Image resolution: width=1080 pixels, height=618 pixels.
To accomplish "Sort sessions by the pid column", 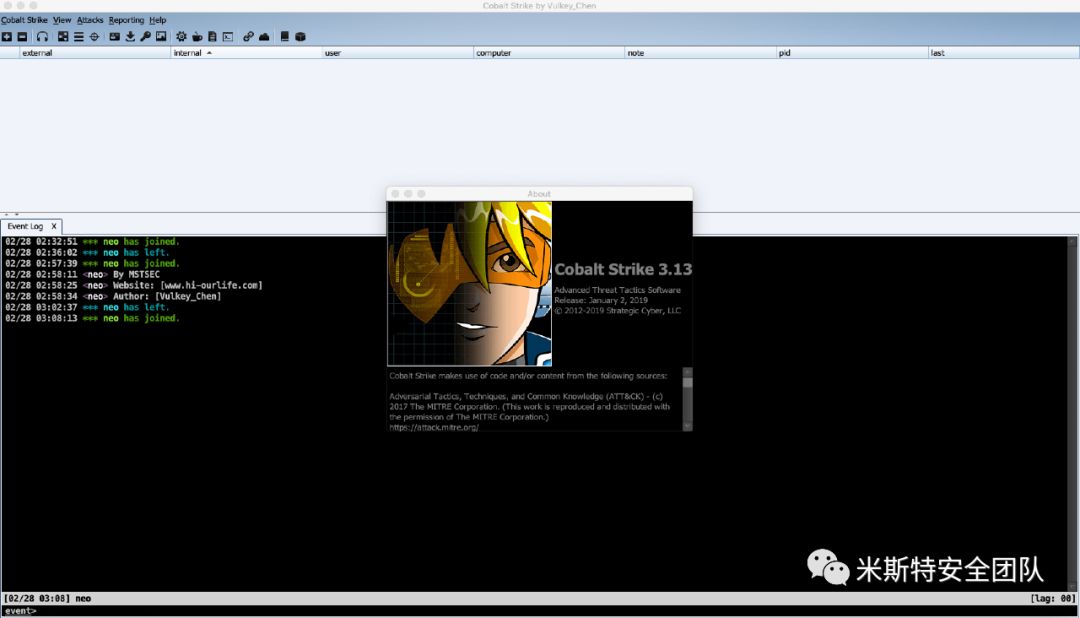I will [852, 52].
